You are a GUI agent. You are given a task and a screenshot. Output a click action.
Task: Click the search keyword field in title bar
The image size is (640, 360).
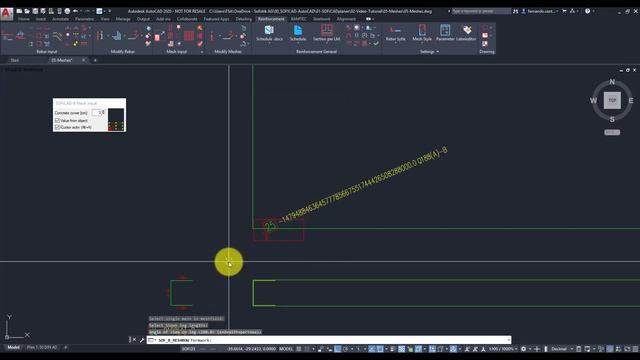point(481,11)
